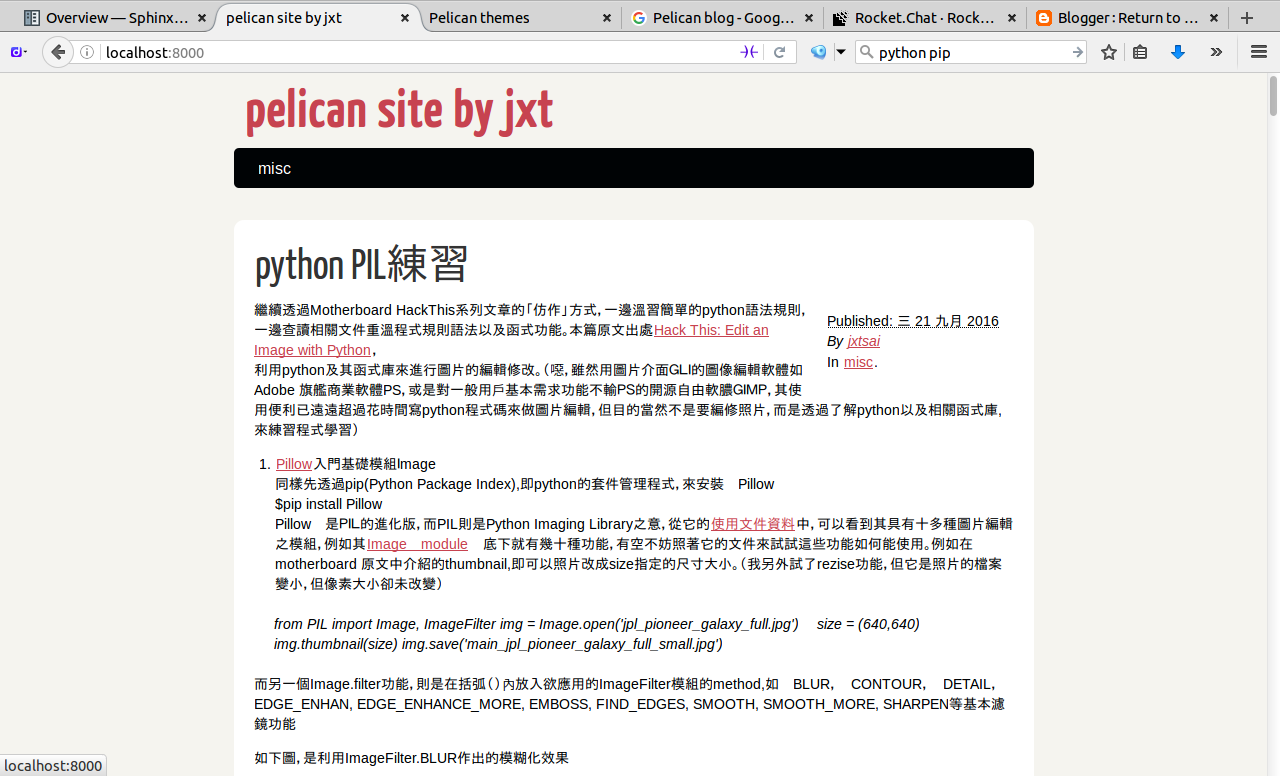The image size is (1280, 776).
Task: Switch to the Blogger: Return to tab
Action: pyautogui.click(x=1127, y=17)
